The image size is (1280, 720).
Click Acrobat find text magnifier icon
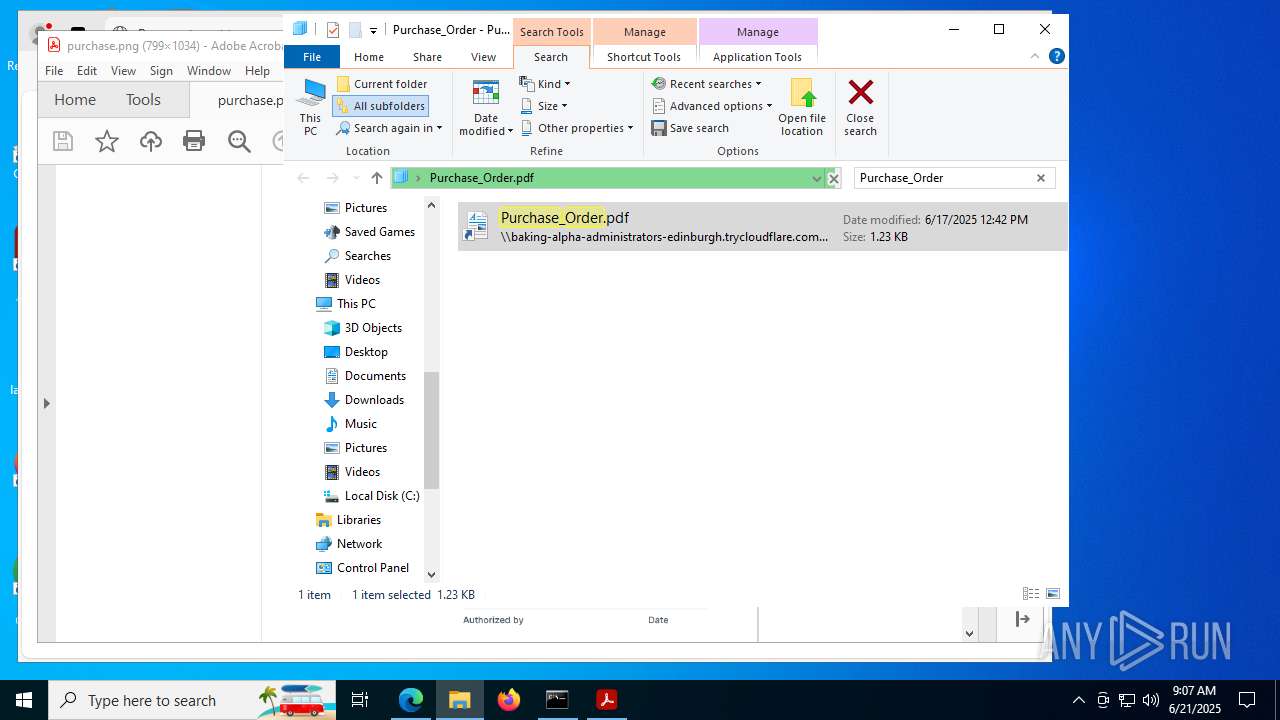point(239,141)
